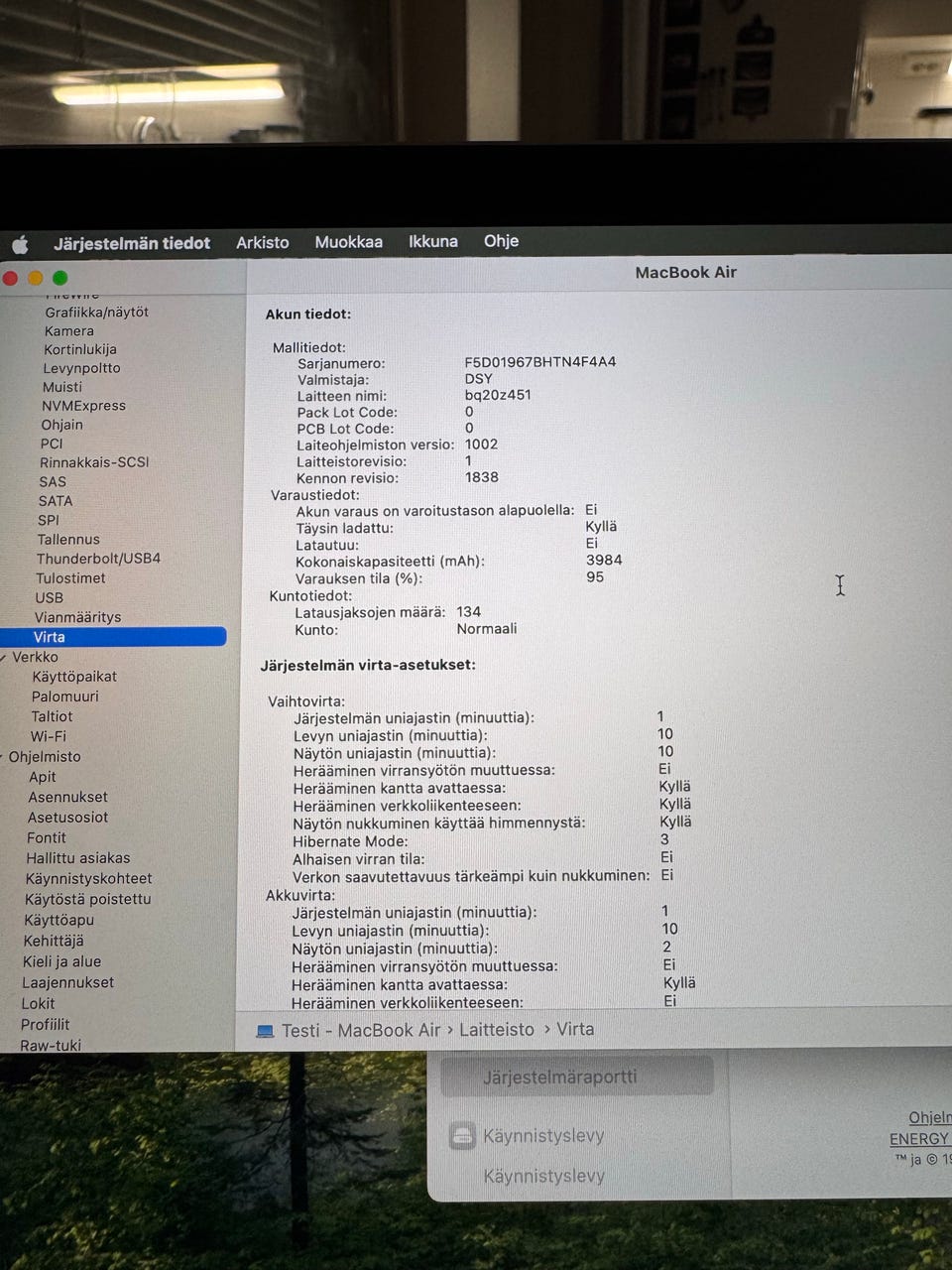Select Grafiikka/näytöt in sidebar
The width and height of the screenshot is (952, 1270).
96,312
